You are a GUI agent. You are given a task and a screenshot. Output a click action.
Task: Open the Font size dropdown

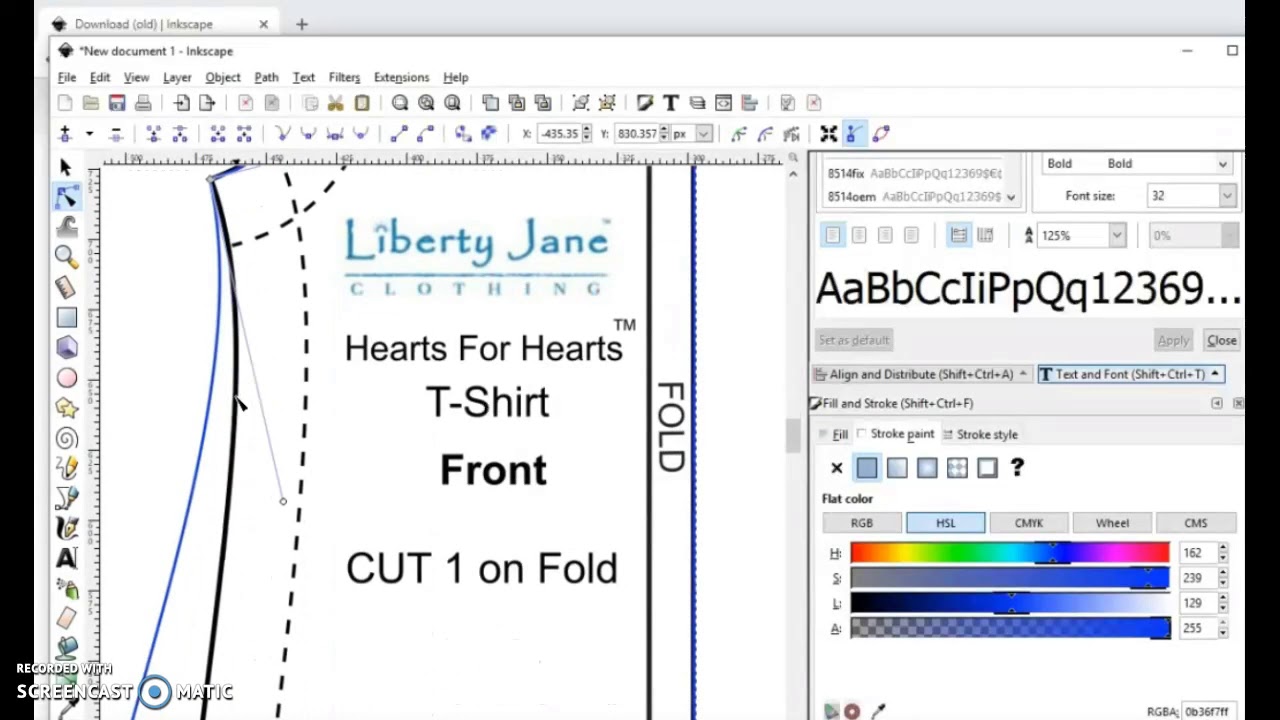coord(1227,196)
